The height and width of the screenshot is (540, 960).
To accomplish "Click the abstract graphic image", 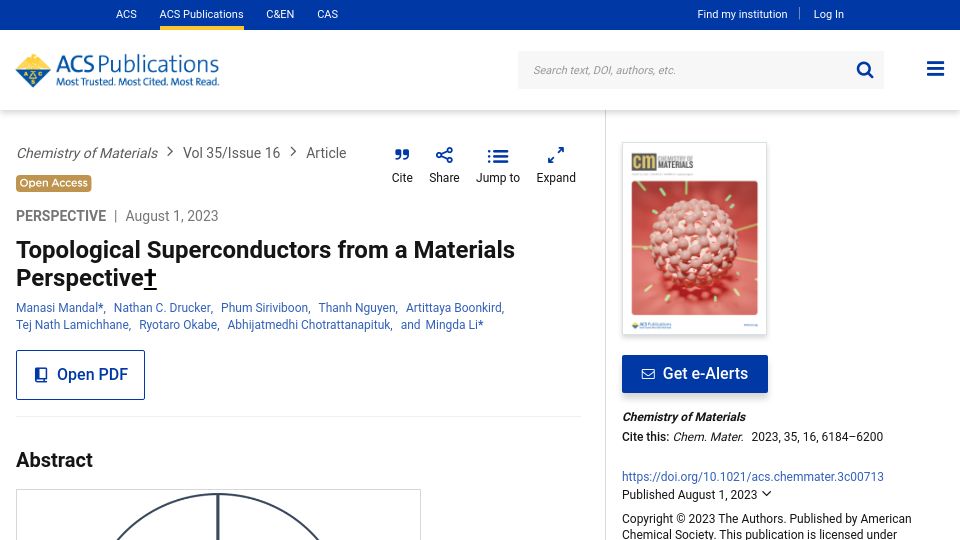I will pyautogui.click(x=218, y=514).
